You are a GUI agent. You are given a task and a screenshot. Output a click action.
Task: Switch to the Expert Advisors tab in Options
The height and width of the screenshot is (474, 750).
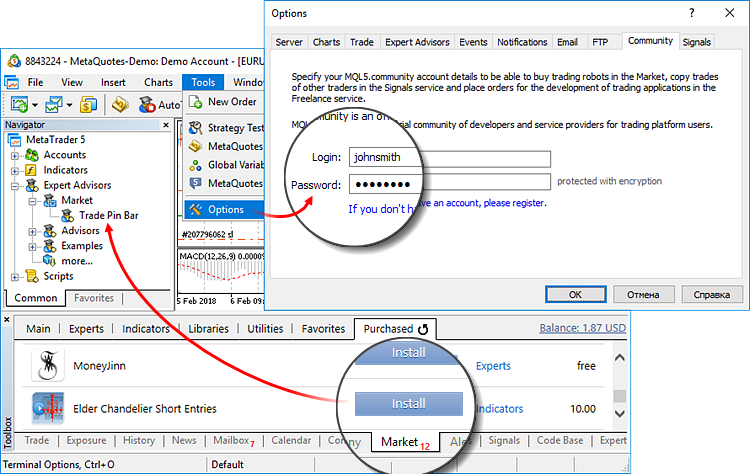pos(417,42)
